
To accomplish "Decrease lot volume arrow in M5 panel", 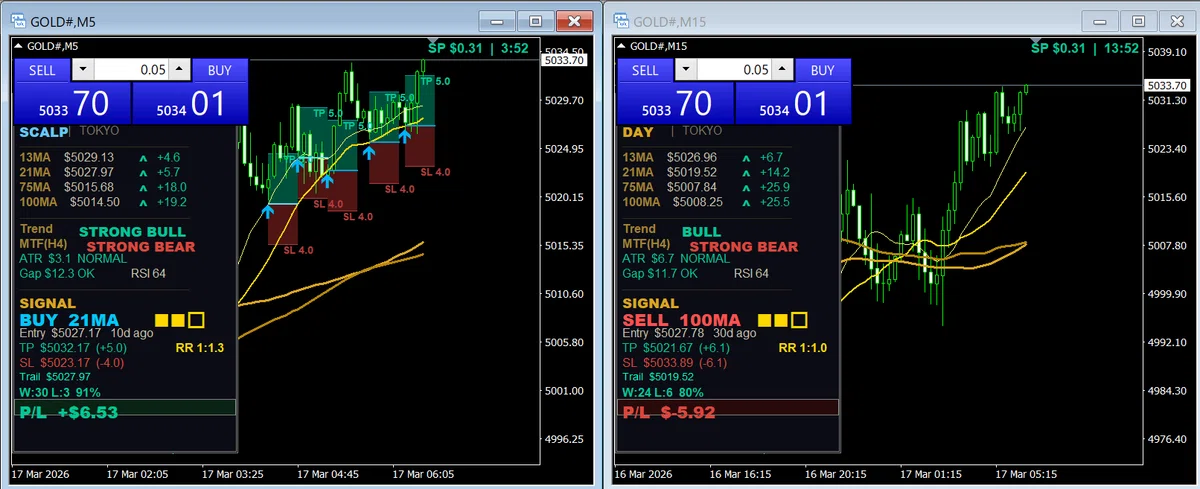I will (83, 70).
